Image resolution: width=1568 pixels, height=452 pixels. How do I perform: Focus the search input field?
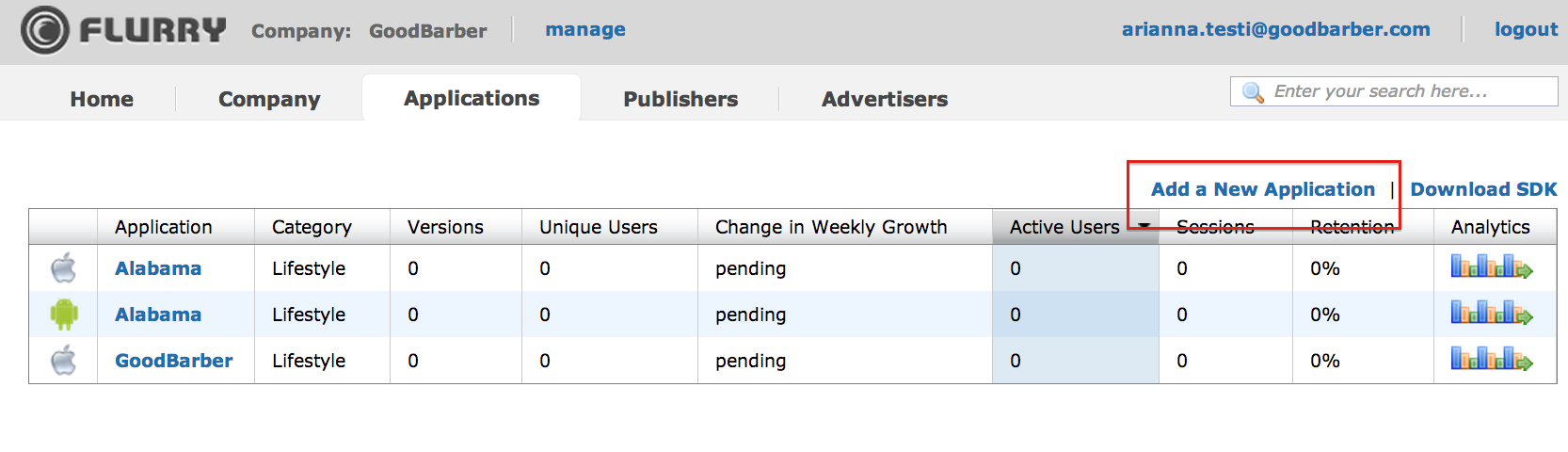tap(1394, 91)
